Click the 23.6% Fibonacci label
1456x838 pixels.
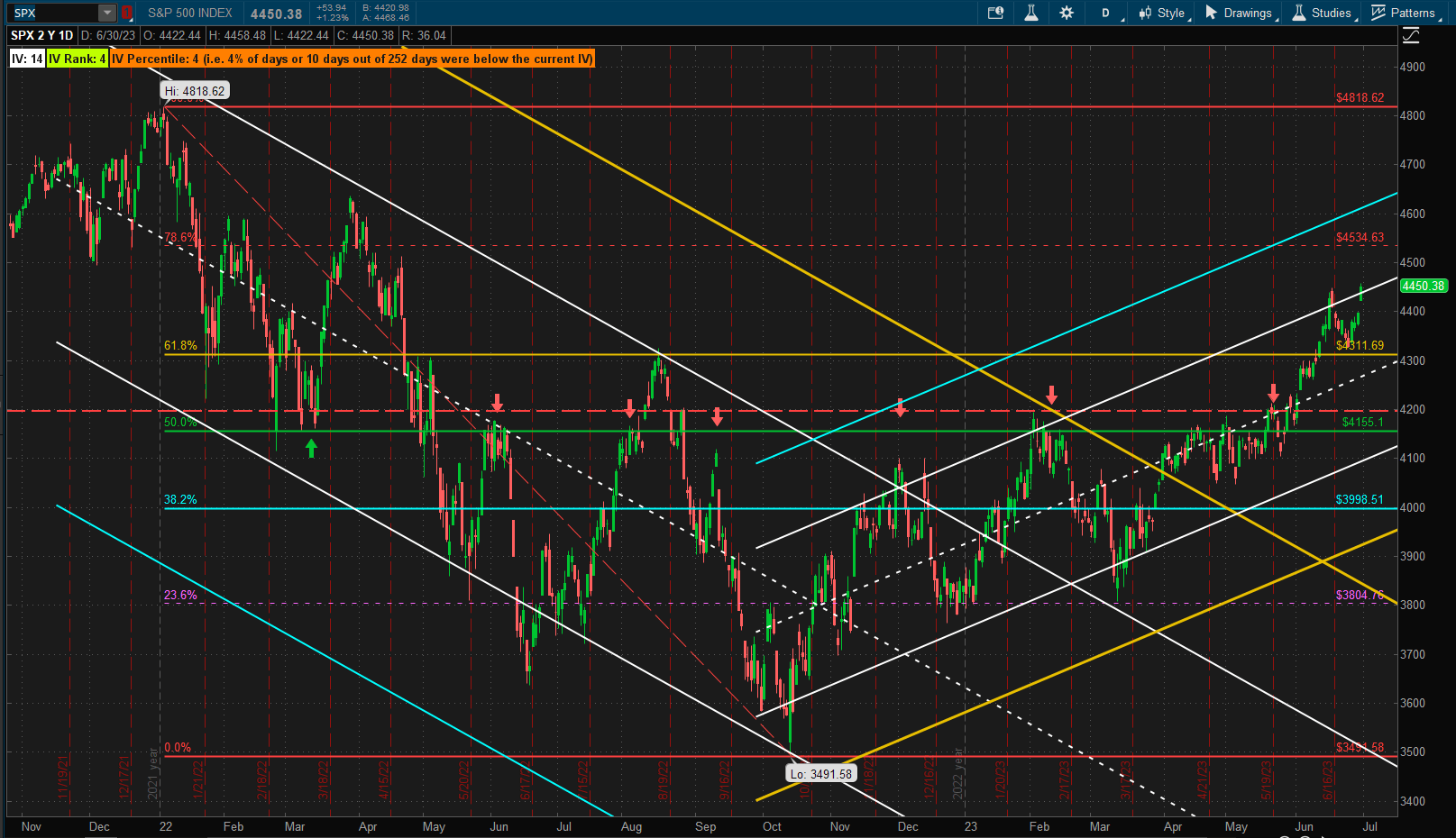(x=180, y=595)
